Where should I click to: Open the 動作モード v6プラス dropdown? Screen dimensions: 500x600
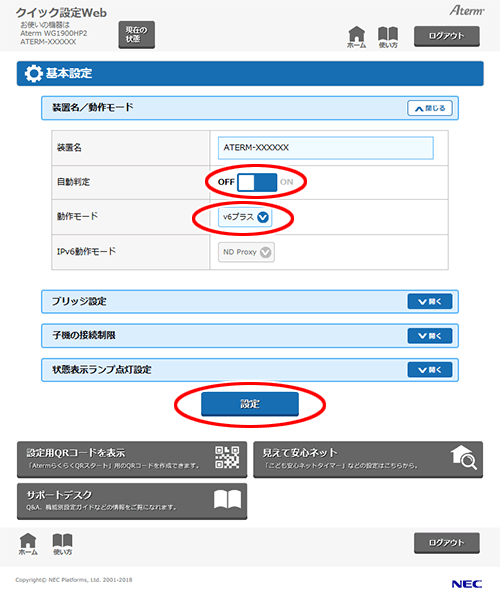click(245, 217)
